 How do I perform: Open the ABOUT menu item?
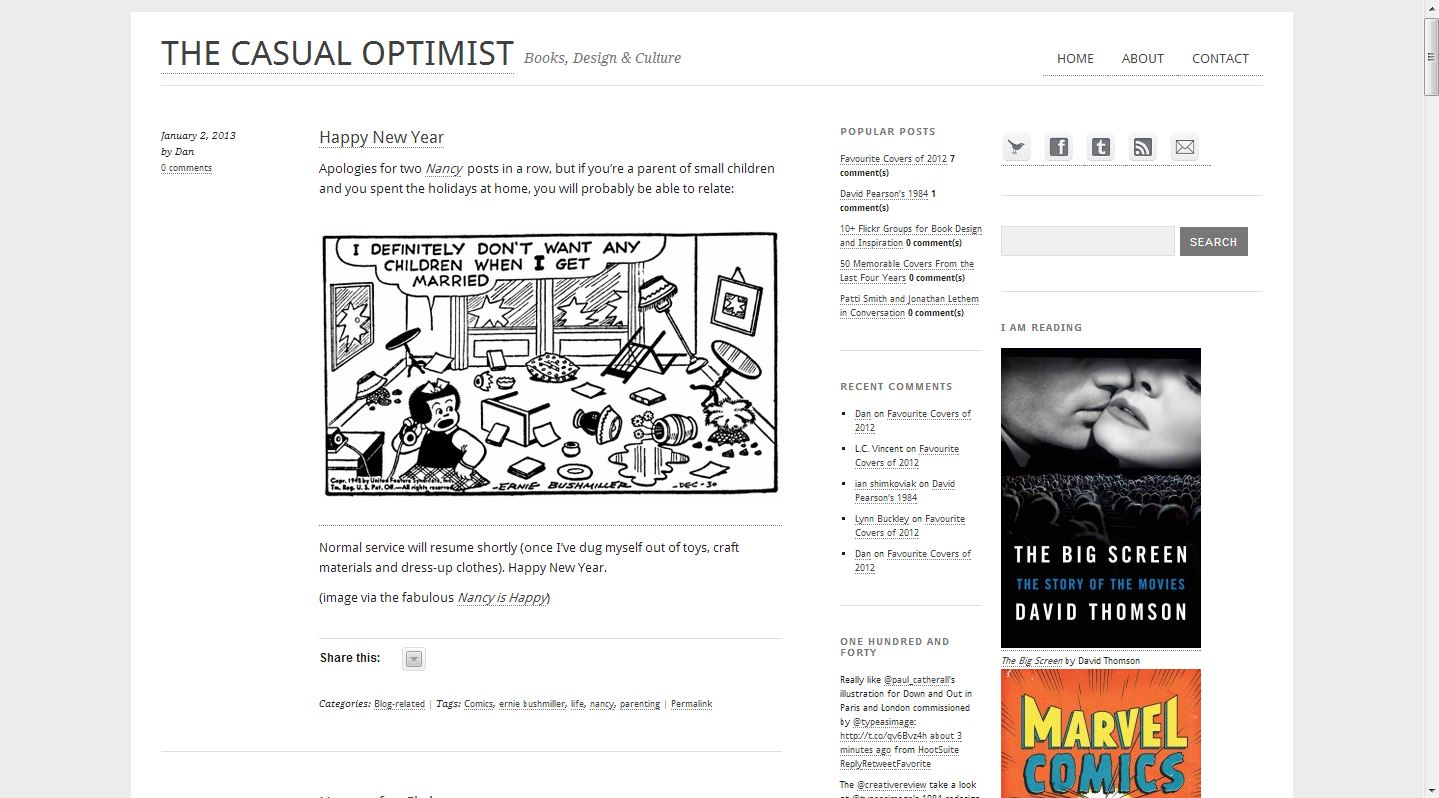1142,58
